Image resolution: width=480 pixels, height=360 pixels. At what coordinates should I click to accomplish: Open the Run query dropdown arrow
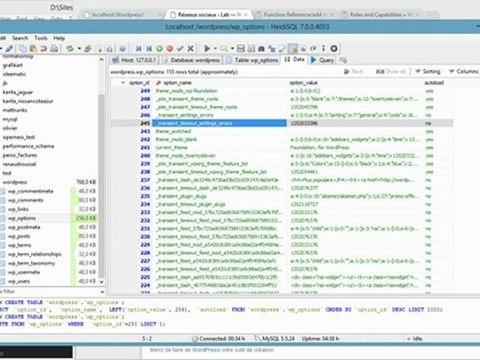pyautogui.click(x=215, y=49)
